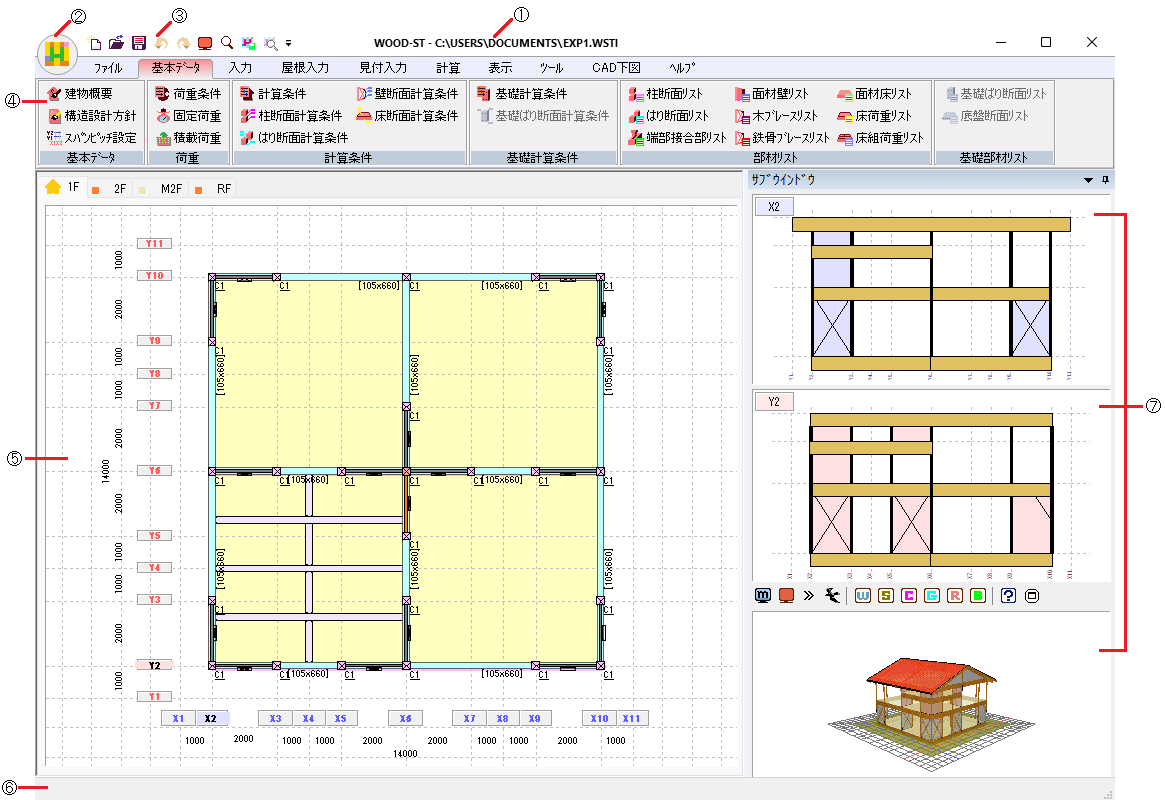The width and height of the screenshot is (1165, 800).
Task: Toggle the green 'B' display button
Action: 977,596
